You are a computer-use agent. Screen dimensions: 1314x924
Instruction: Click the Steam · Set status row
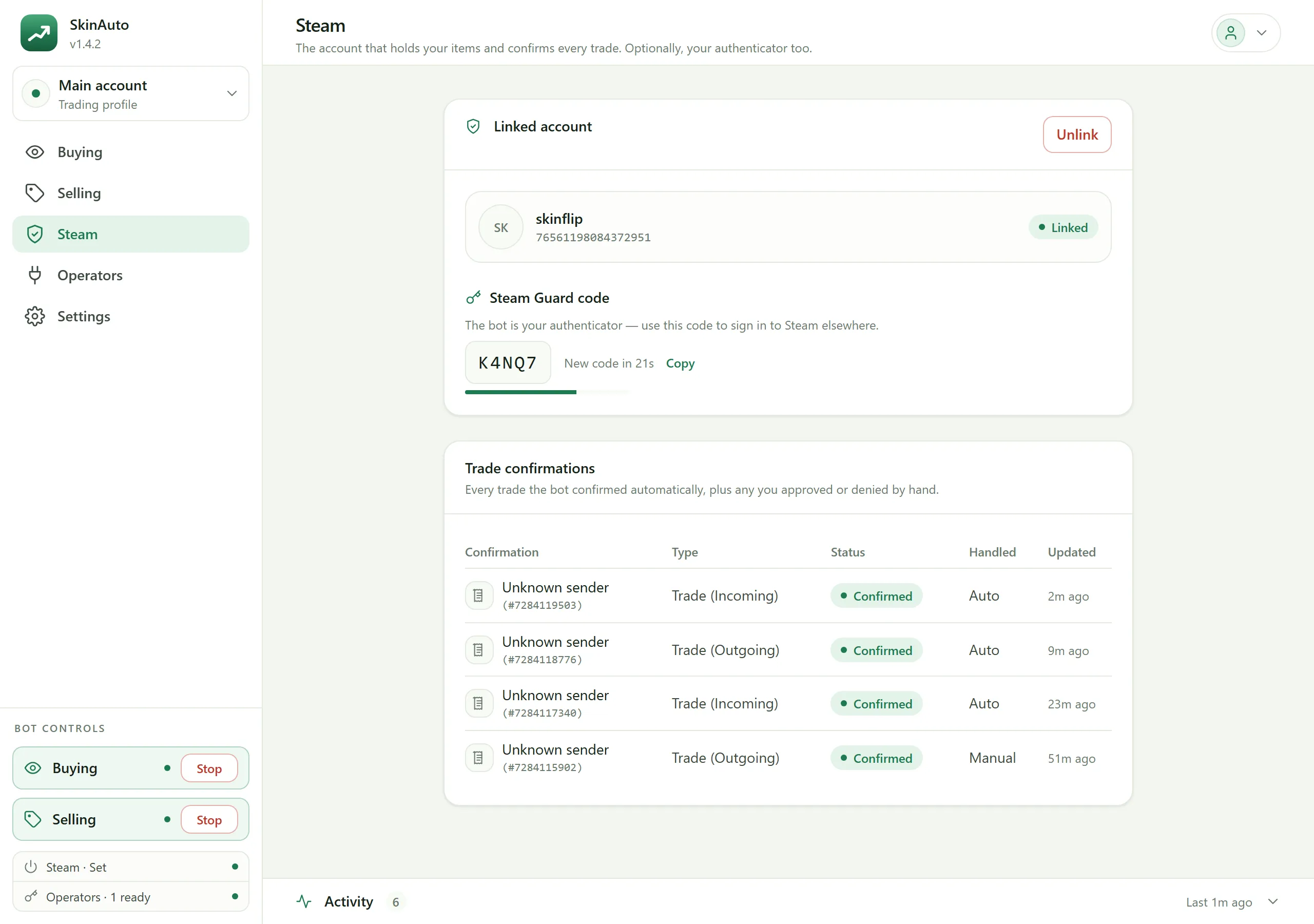point(131,868)
